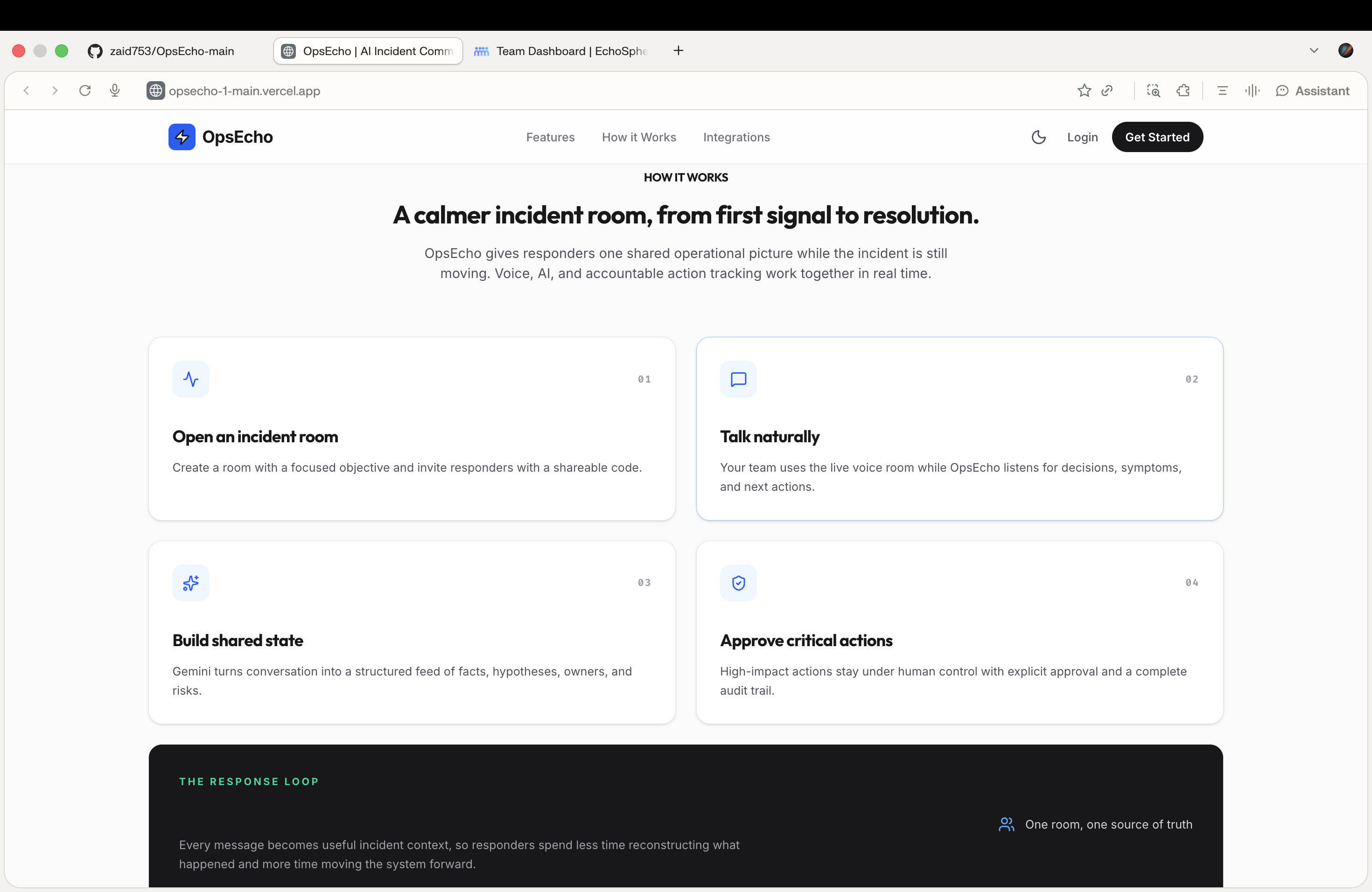Click the One room, one source of truth text
Screen dimensions: 1372x892
click(x=1108, y=824)
